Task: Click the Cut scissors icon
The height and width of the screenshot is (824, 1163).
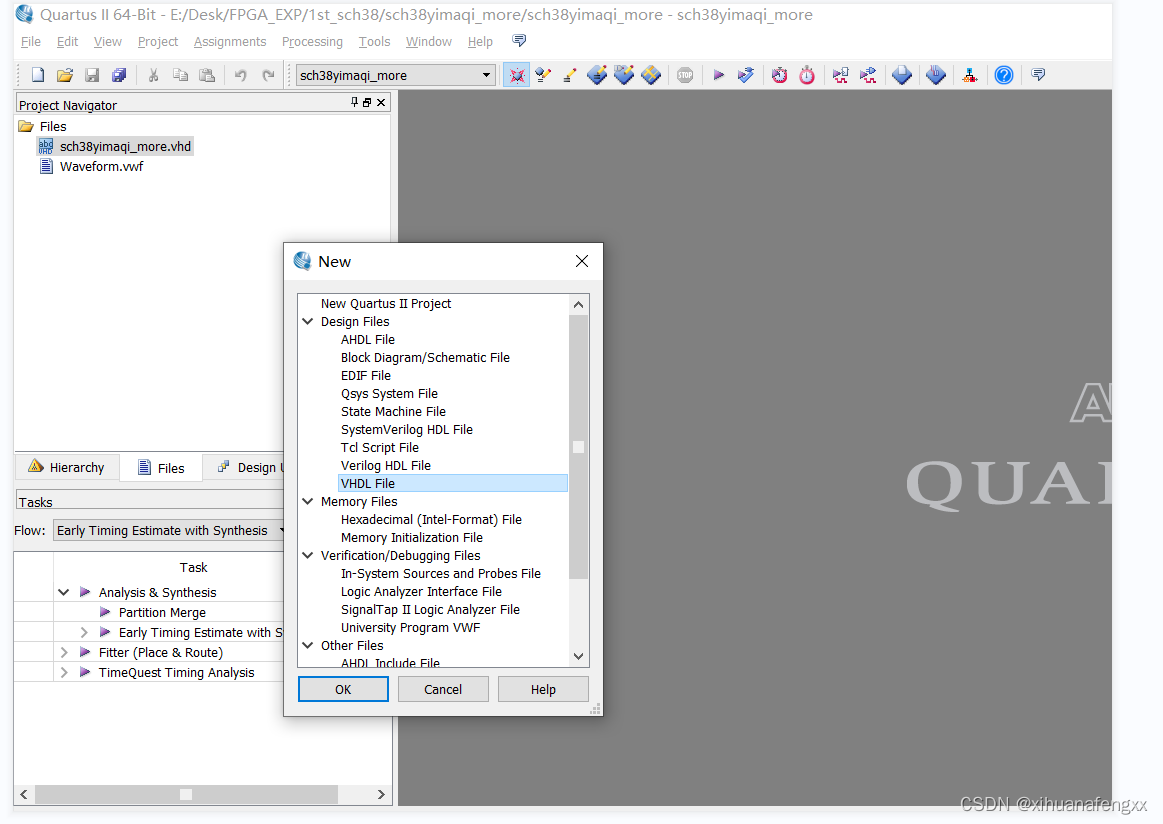Action: click(x=153, y=75)
